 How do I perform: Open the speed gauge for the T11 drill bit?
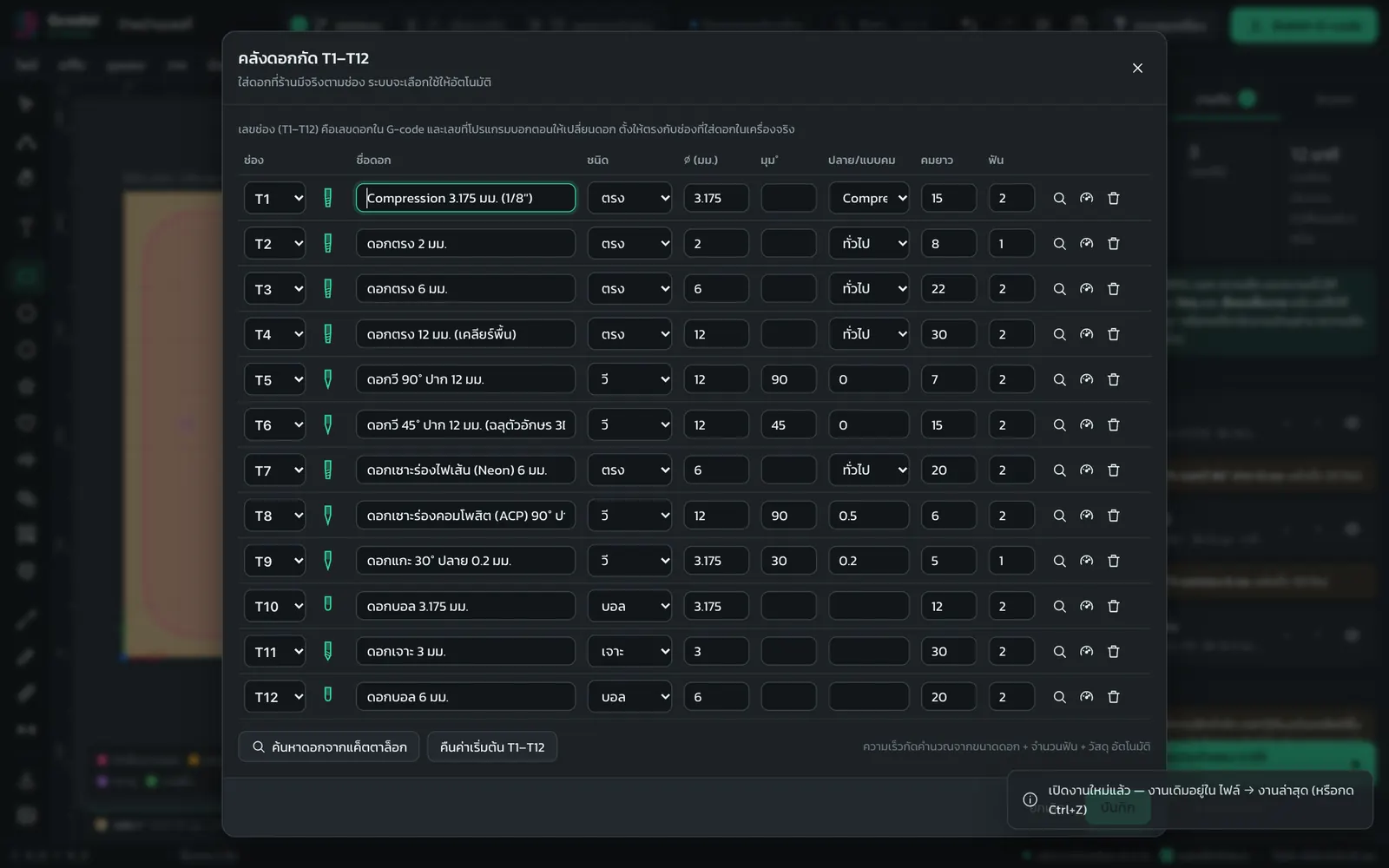(1086, 652)
